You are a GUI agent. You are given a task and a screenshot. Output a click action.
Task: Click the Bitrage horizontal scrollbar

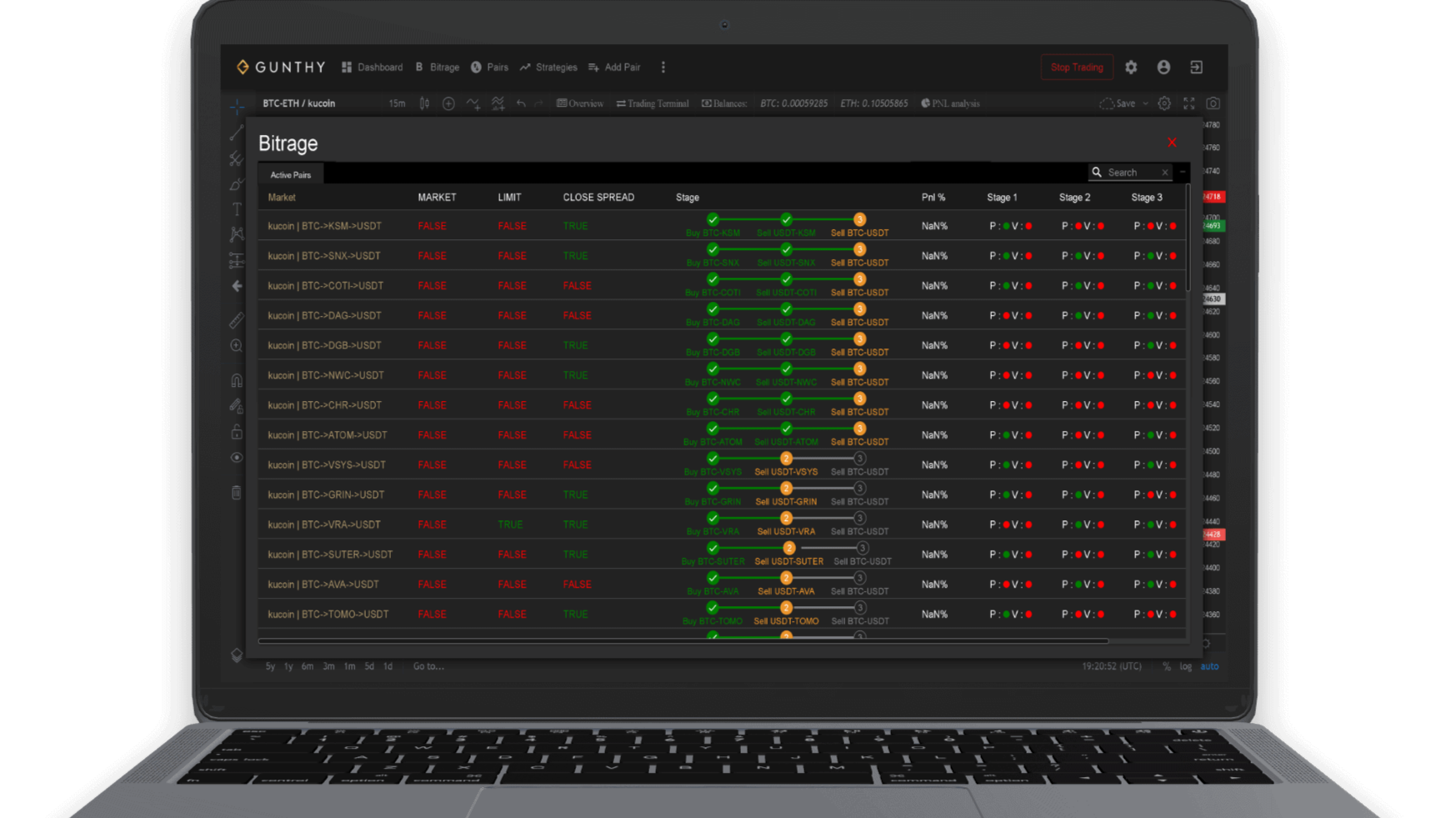(683, 641)
